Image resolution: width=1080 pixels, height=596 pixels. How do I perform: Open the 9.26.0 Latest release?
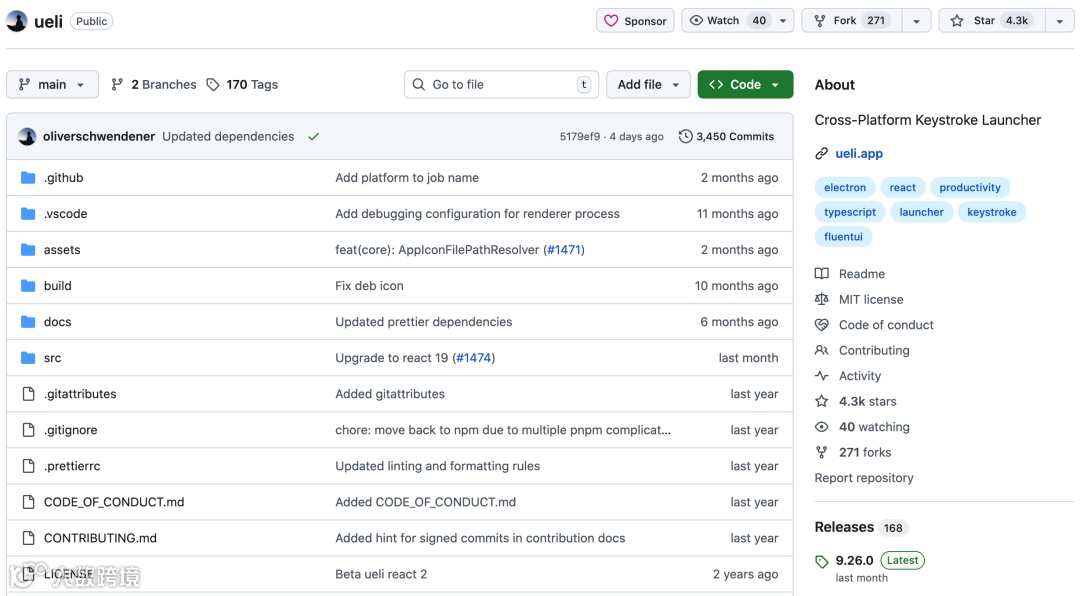pos(855,561)
